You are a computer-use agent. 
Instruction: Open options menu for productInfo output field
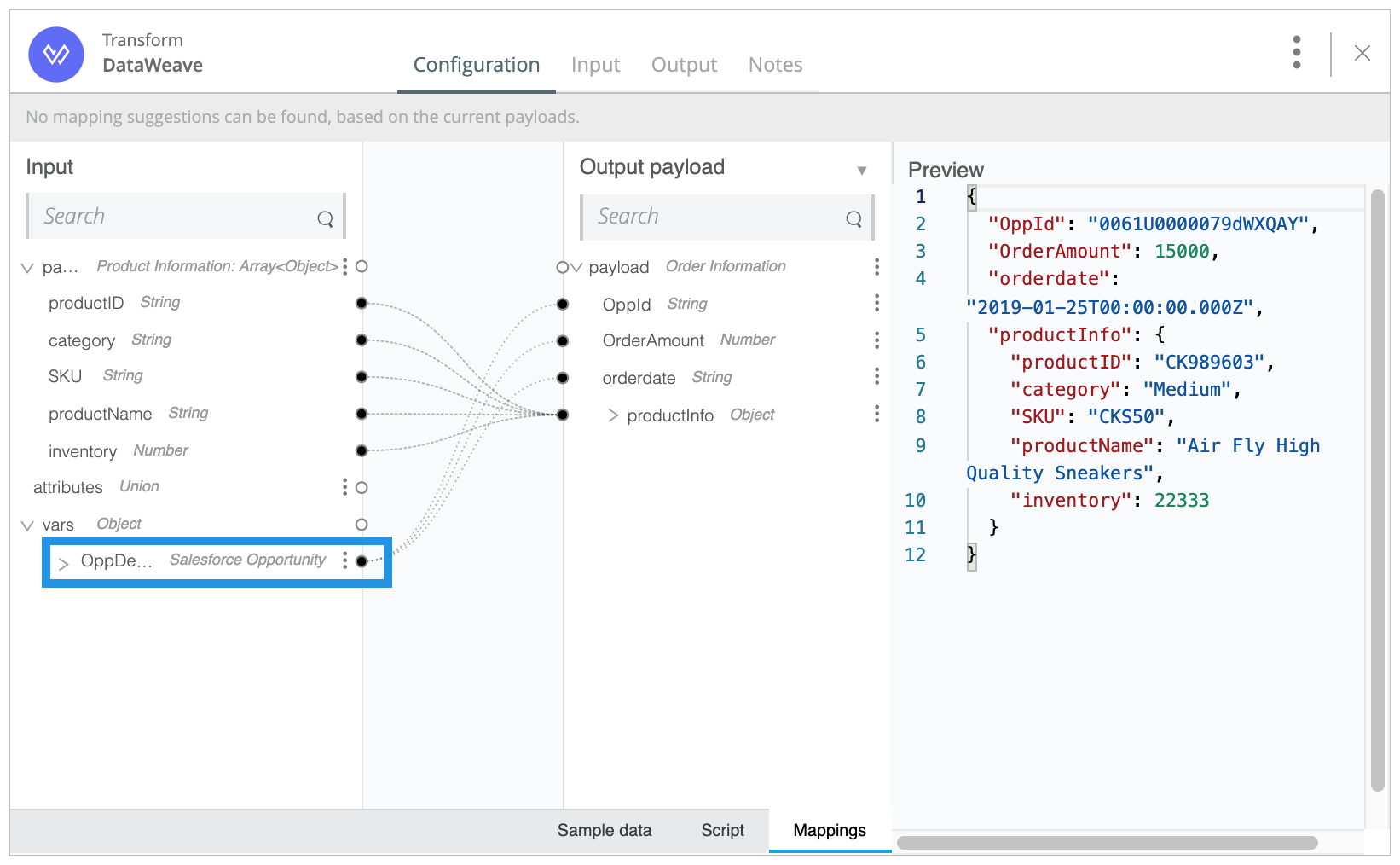point(876,415)
